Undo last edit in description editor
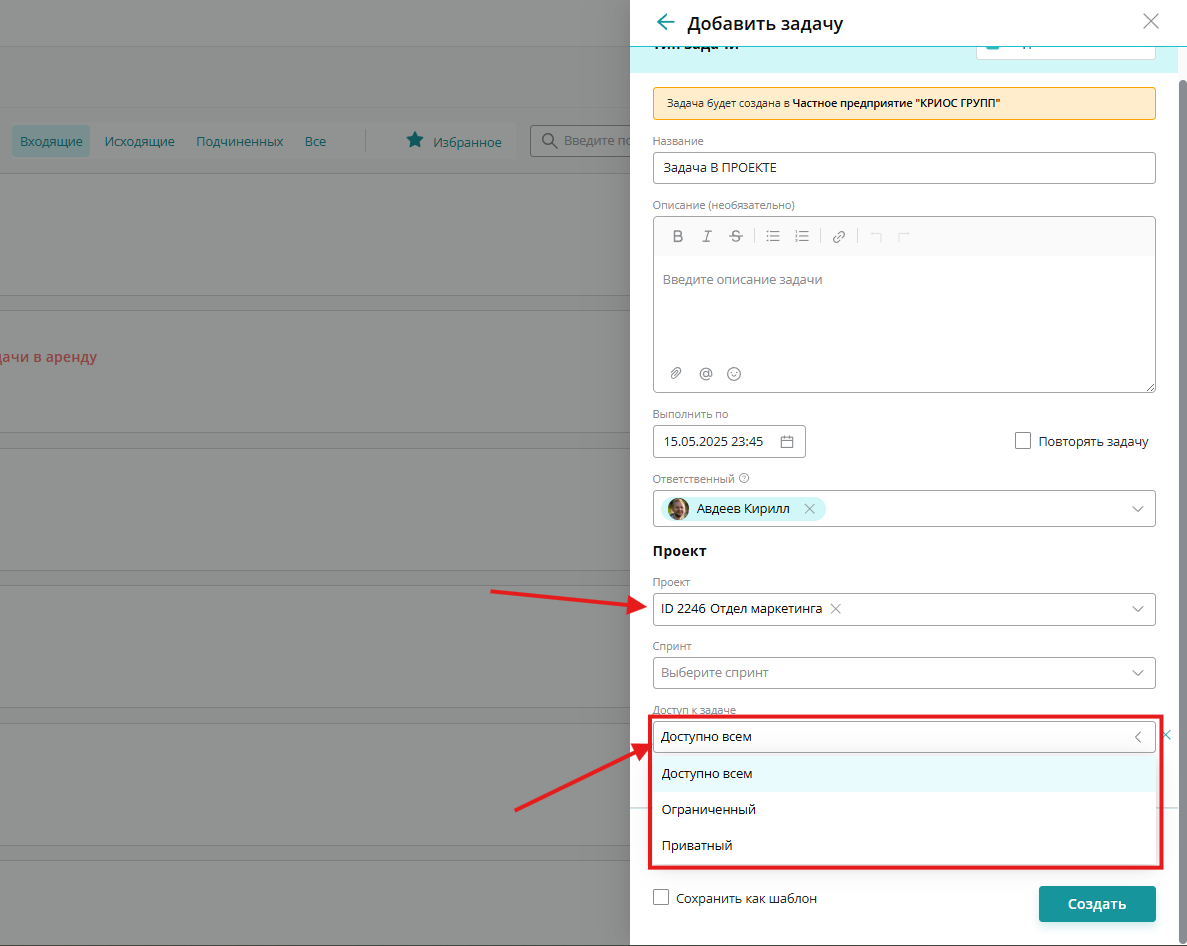The image size is (1187, 946). tap(876, 236)
